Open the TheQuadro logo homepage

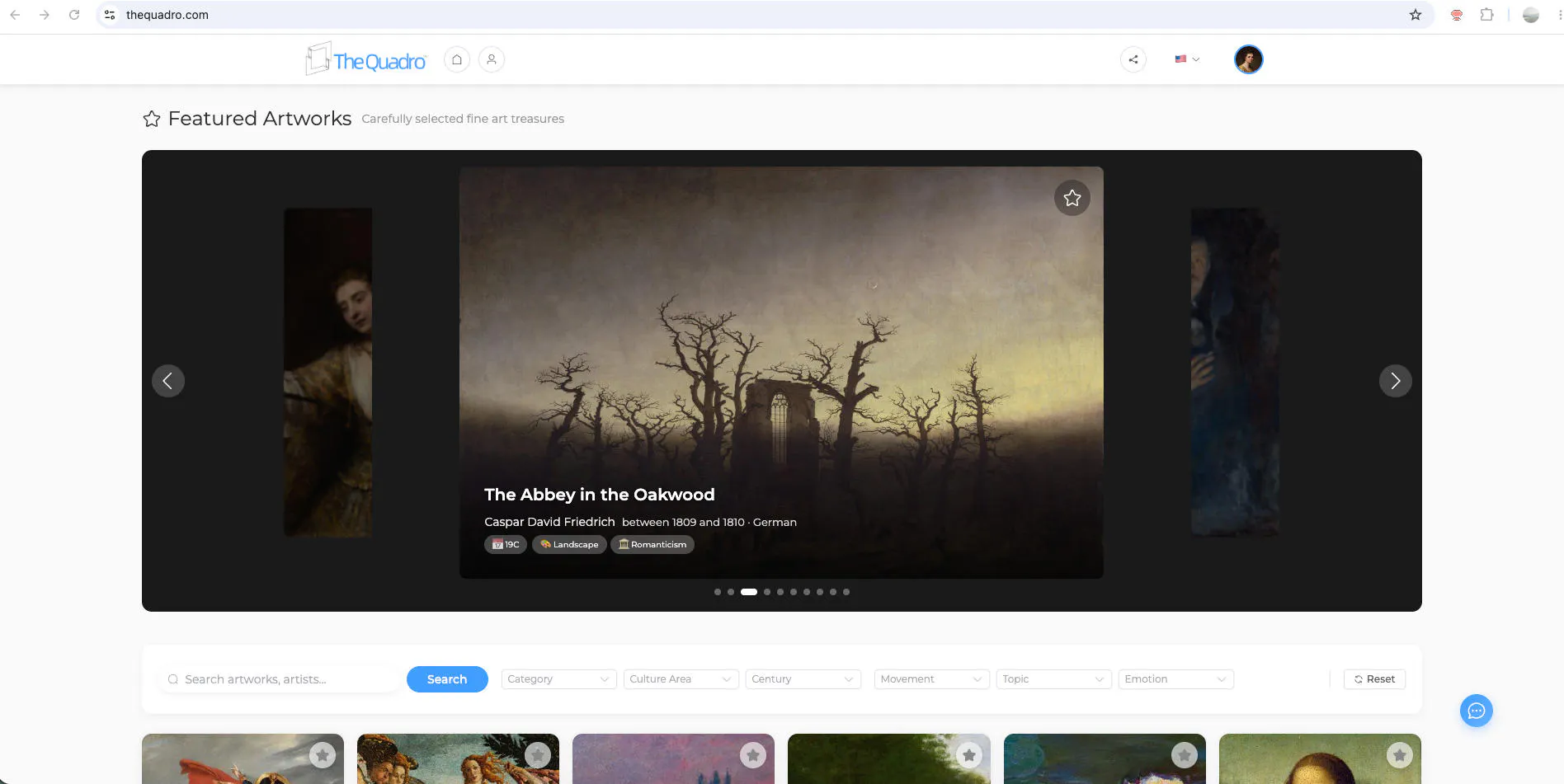pos(366,59)
